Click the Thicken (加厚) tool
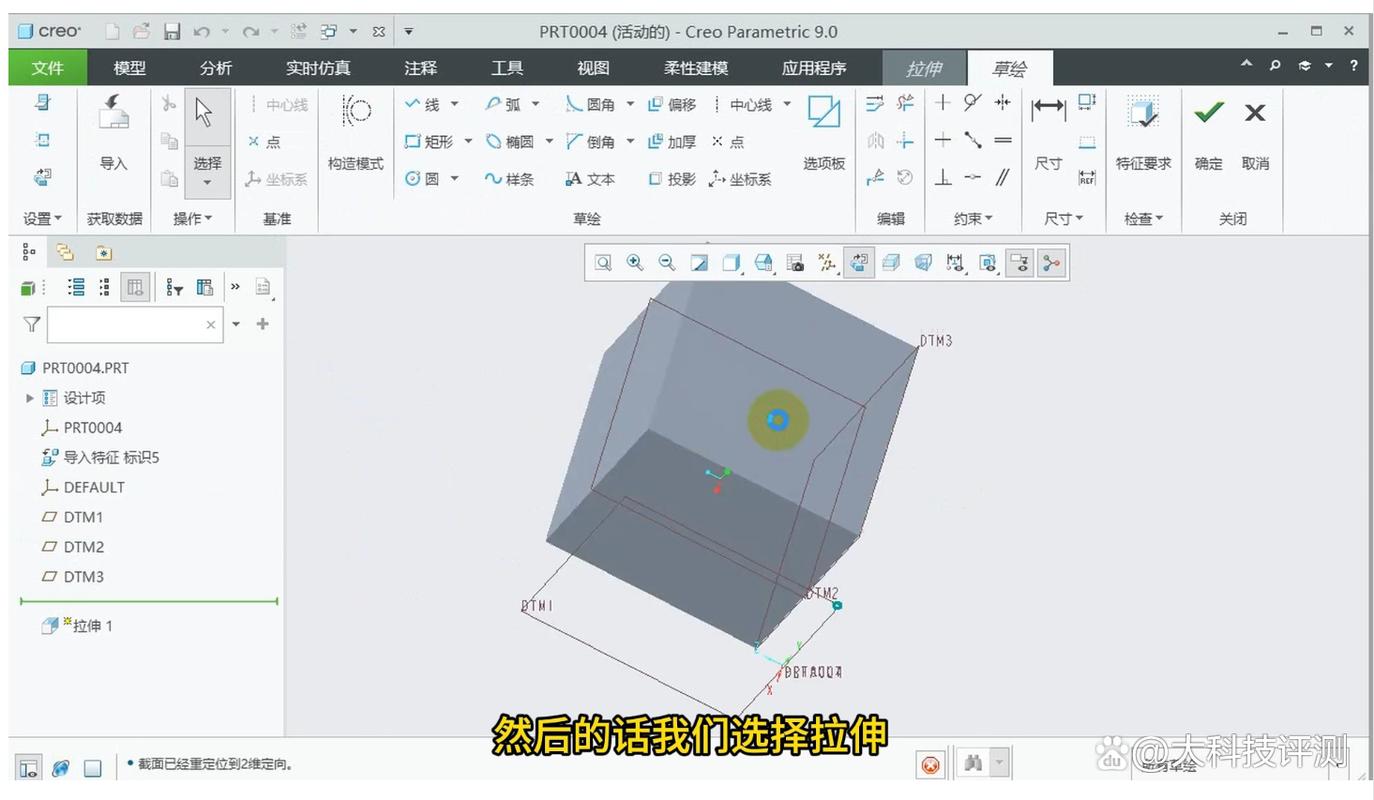The image size is (1374, 800). [x=672, y=142]
